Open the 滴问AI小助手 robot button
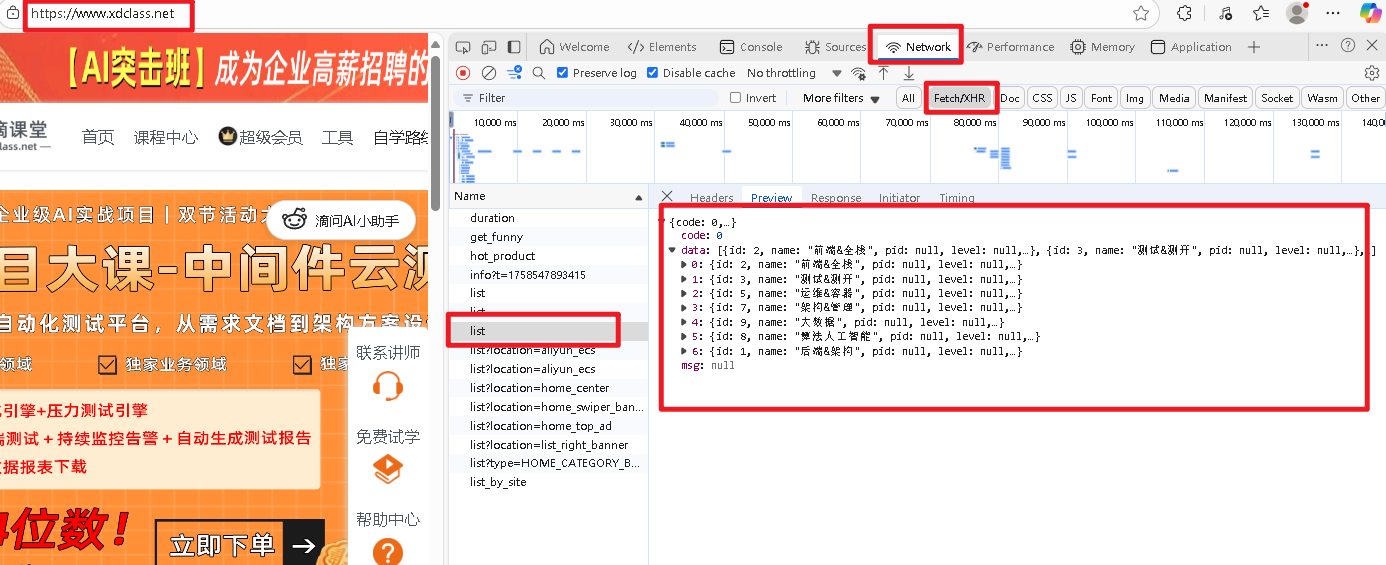Image resolution: width=1386 pixels, height=565 pixels. pos(341,221)
